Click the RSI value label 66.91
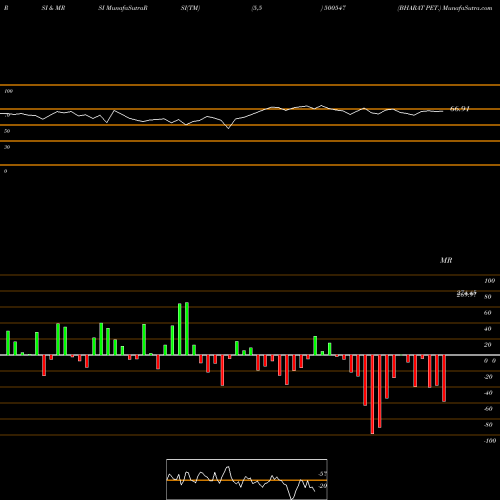 coord(460,109)
